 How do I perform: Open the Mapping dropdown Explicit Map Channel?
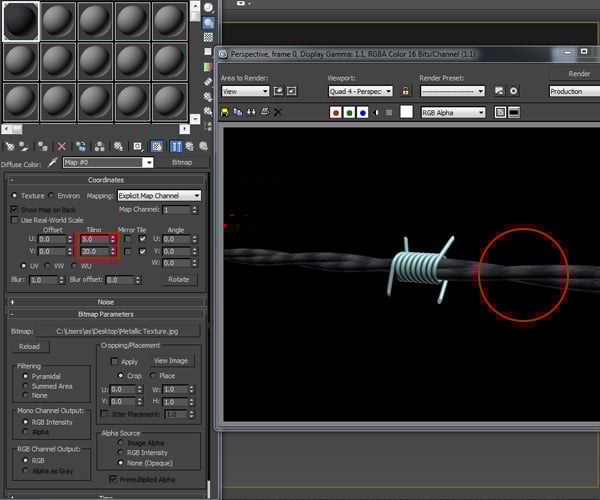(159, 196)
